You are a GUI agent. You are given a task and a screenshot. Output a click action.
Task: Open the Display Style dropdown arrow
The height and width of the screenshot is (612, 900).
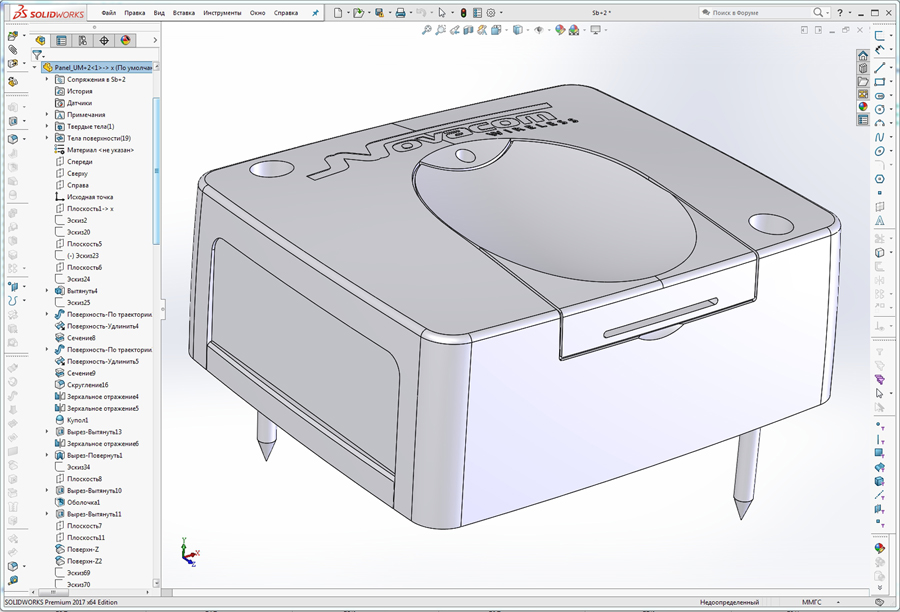point(527,31)
